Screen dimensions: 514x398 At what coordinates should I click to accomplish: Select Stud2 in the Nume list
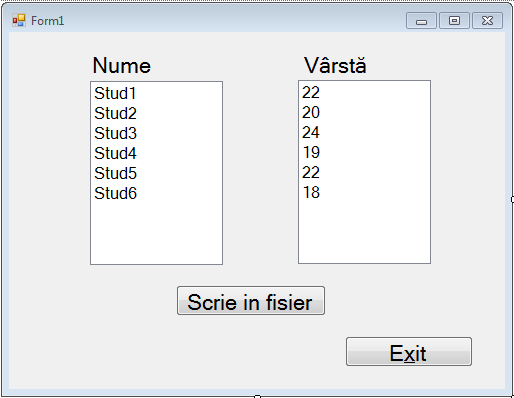pos(156,113)
